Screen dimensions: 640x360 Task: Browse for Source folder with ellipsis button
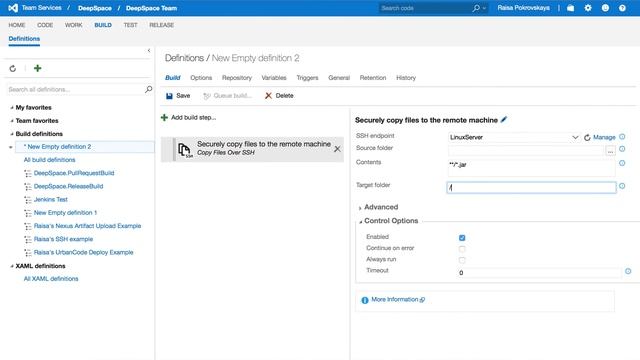pyautogui.click(x=610, y=151)
